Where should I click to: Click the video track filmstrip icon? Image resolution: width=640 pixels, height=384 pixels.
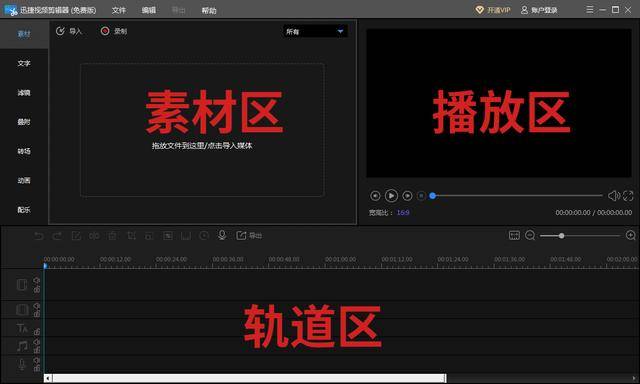coord(22,284)
